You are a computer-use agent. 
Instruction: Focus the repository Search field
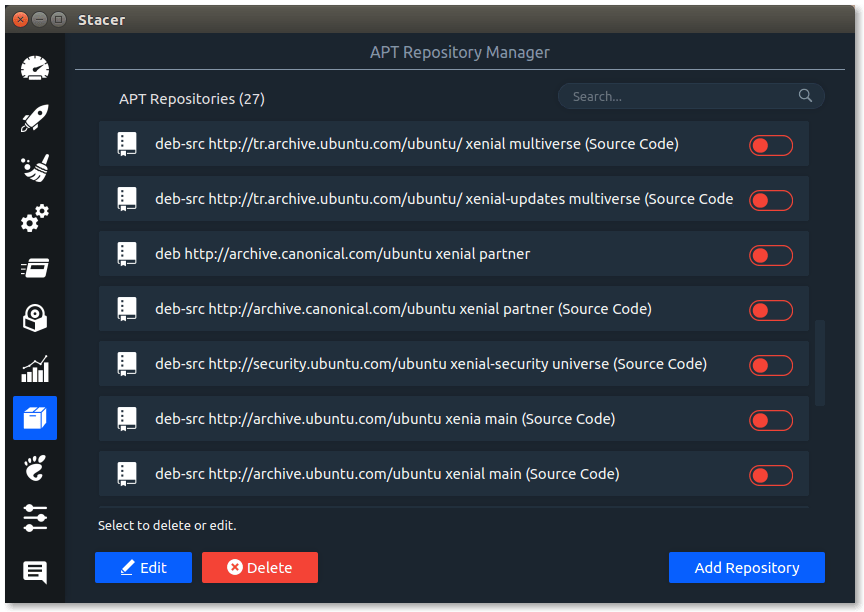(x=691, y=96)
